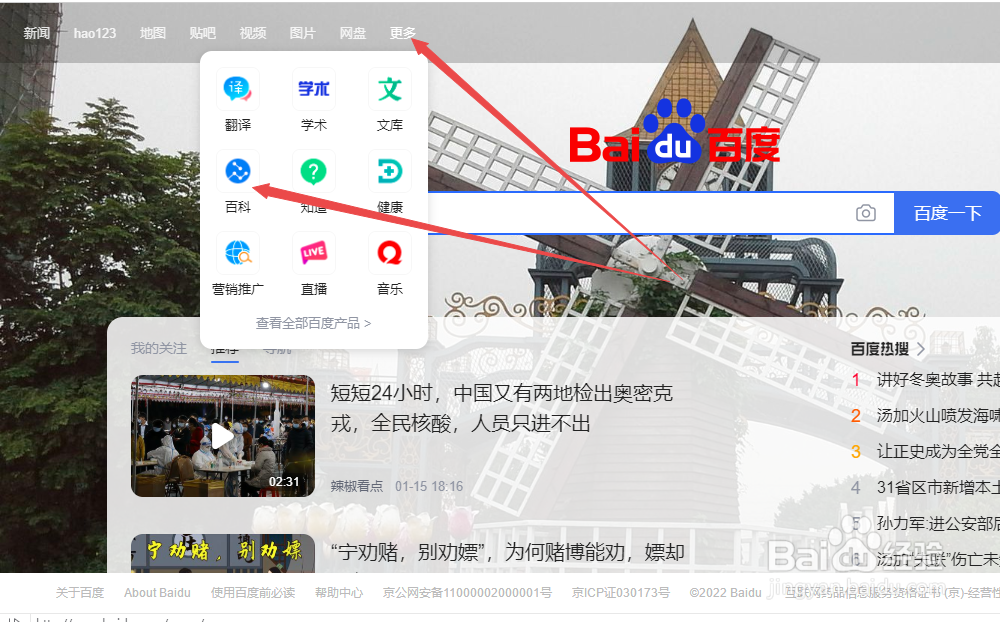Viewport: 1000px width, 622px height.
Task: Click ©2022 Baidu footer text
Action: pyautogui.click(x=725, y=593)
